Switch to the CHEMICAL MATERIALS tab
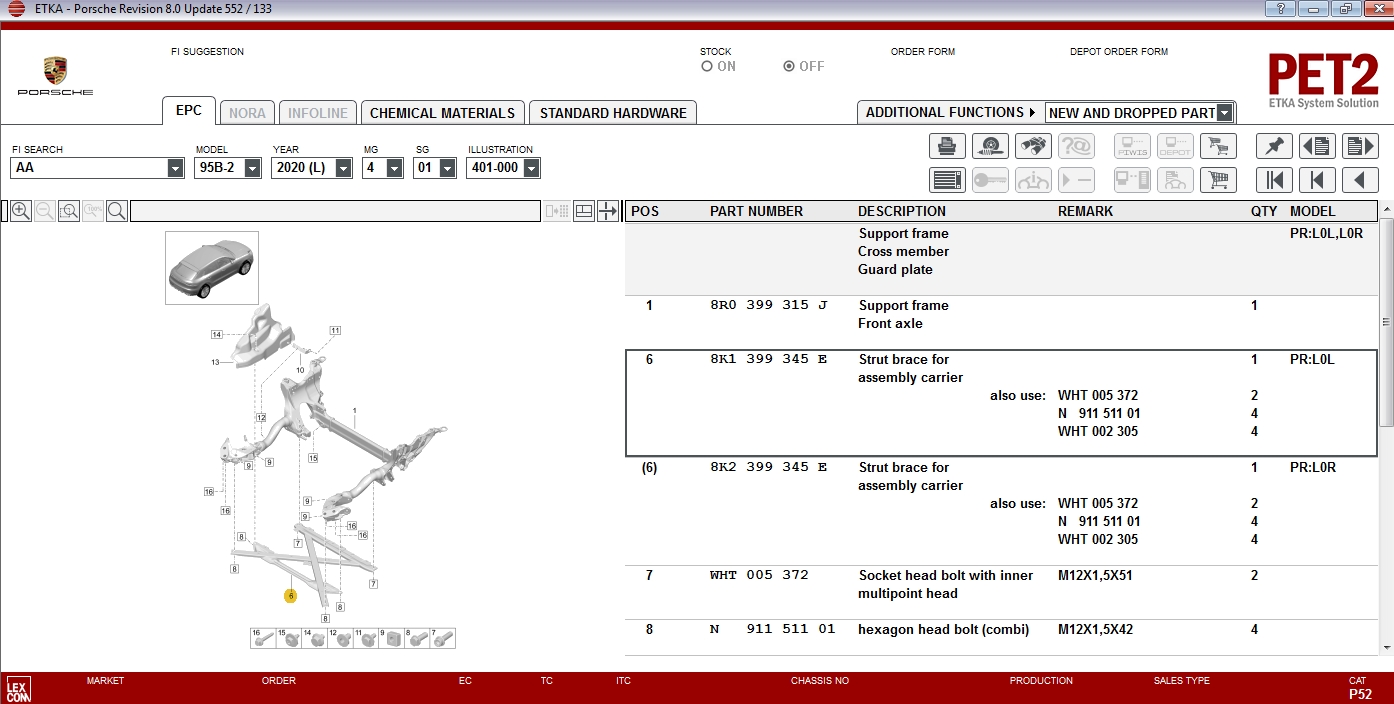This screenshot has width=1394, height=704. (x=442, y=112)
